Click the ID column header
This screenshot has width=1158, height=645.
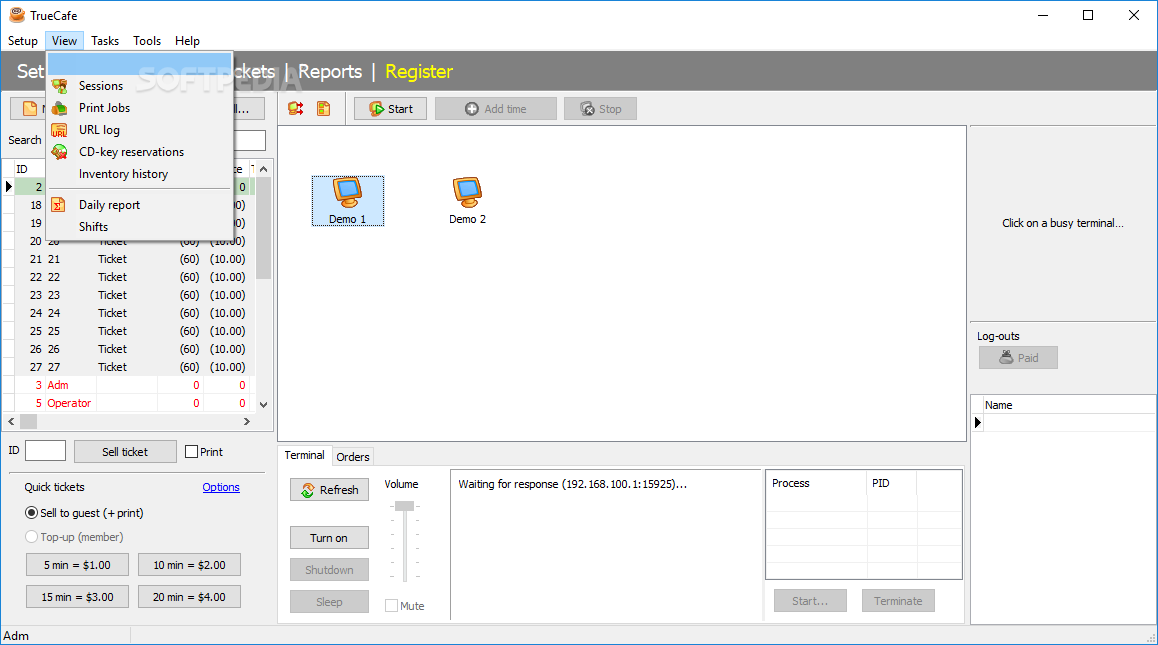(29, 169)
